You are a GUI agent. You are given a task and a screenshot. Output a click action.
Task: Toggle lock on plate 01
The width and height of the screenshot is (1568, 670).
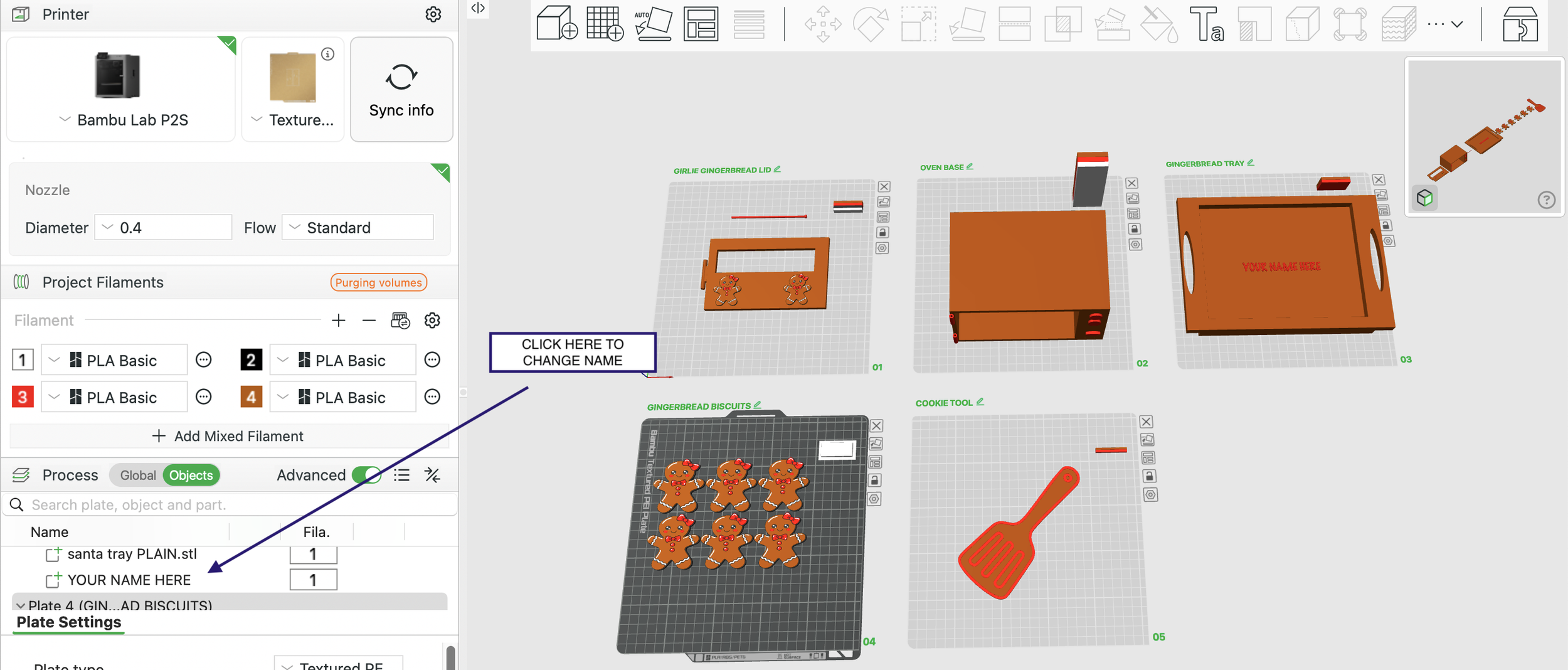[882, 233]
